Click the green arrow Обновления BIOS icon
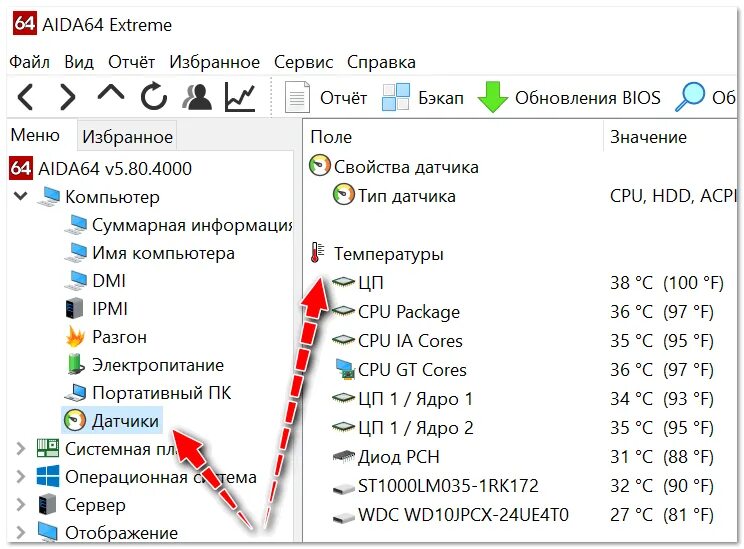The height and width of the screenshot is (549, 744). 493,97
